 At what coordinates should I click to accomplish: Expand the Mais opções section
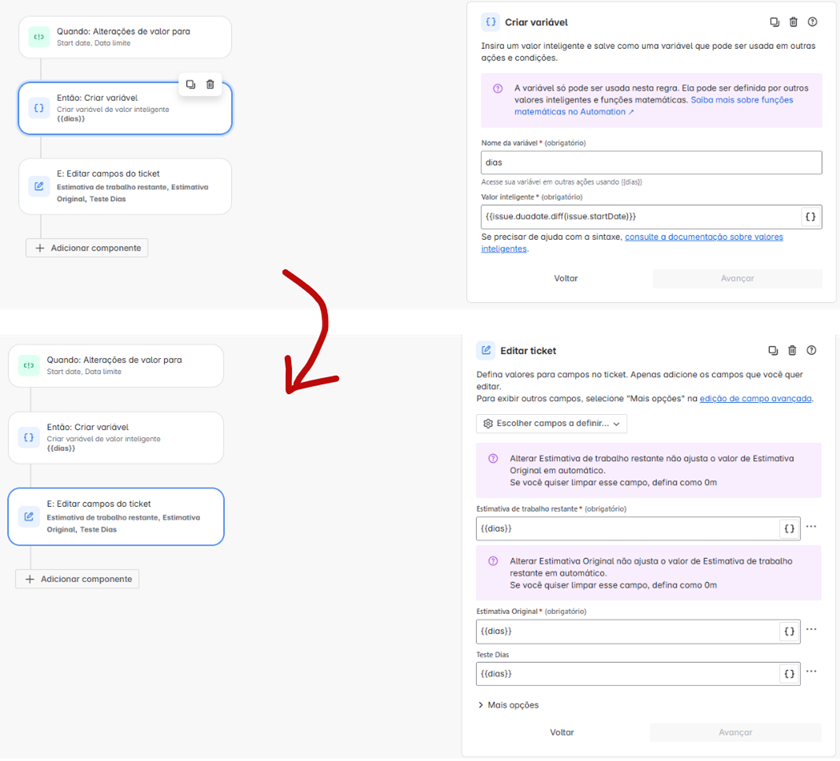coord(513,704)
